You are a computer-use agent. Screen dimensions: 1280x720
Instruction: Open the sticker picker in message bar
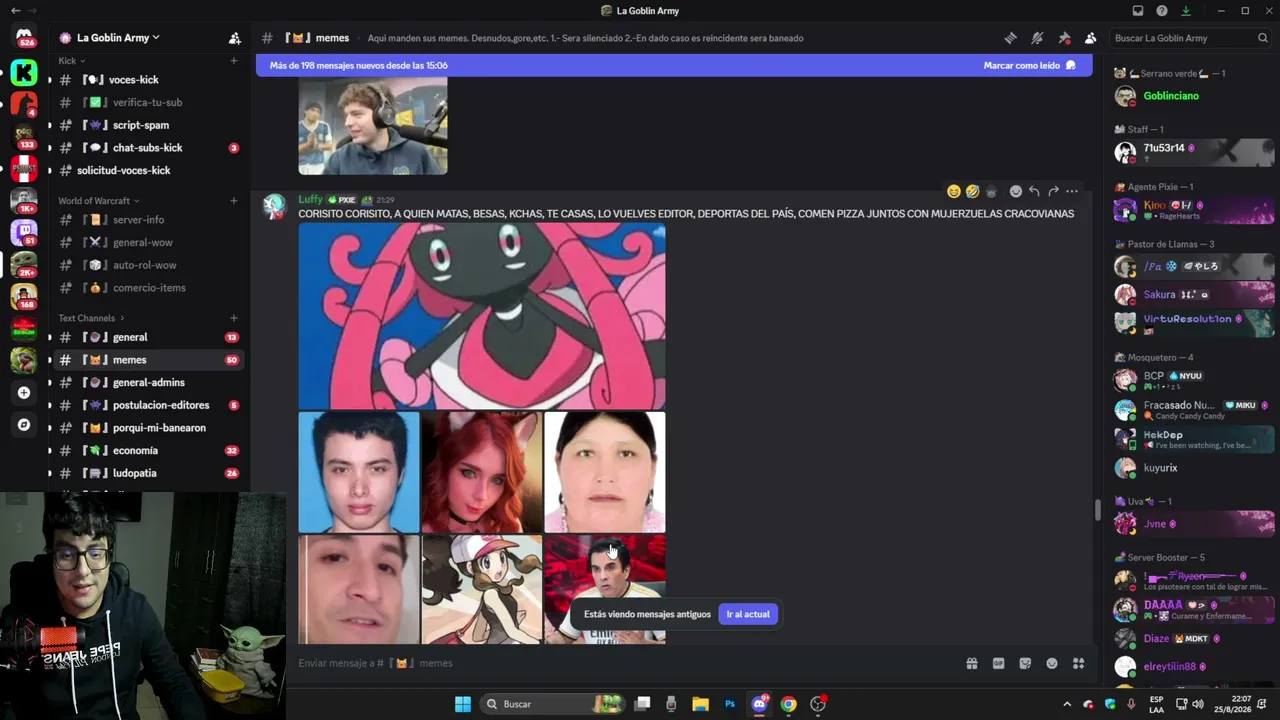(x=1025, y=663)
